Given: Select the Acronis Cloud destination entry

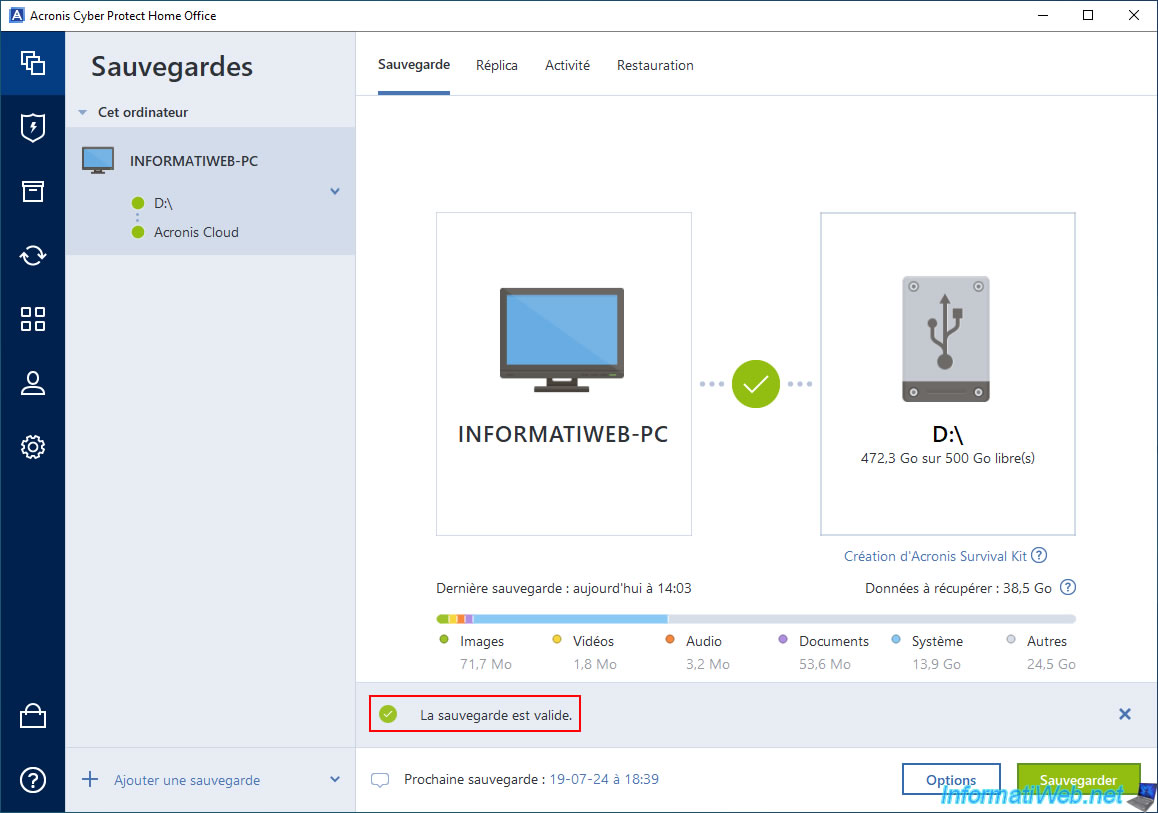Looking at the screenshot, I should pos(196,232).
